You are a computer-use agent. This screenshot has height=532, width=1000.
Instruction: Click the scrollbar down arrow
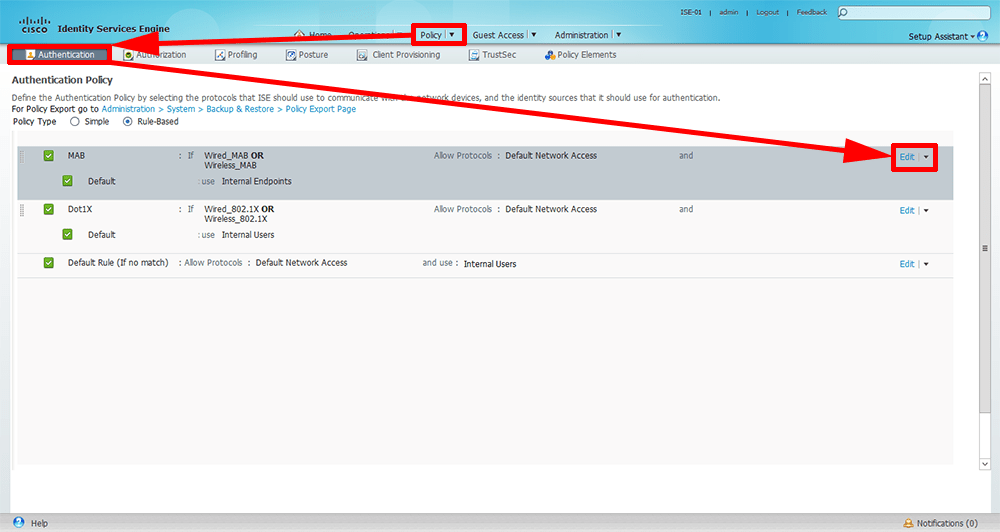985,464
